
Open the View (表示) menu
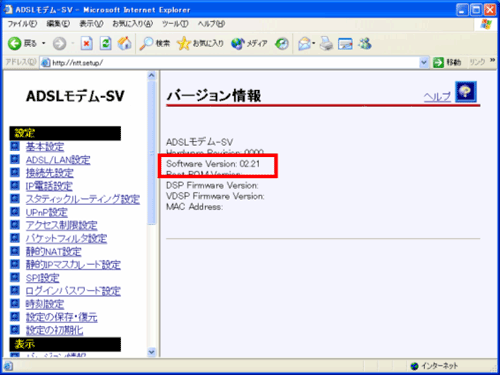pos(91,24)
